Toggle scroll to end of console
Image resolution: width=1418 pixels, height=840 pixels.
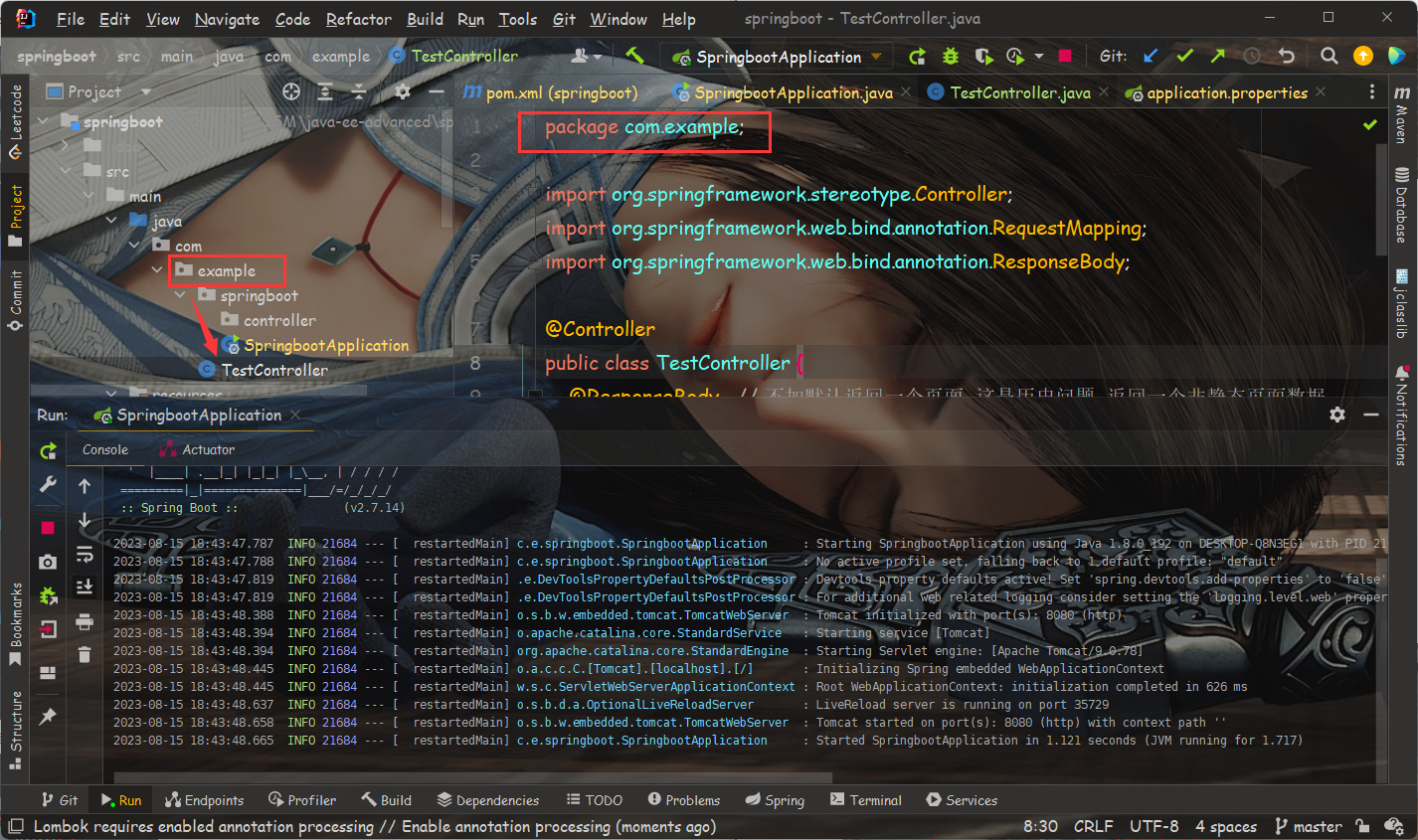[x=85, y=587]
